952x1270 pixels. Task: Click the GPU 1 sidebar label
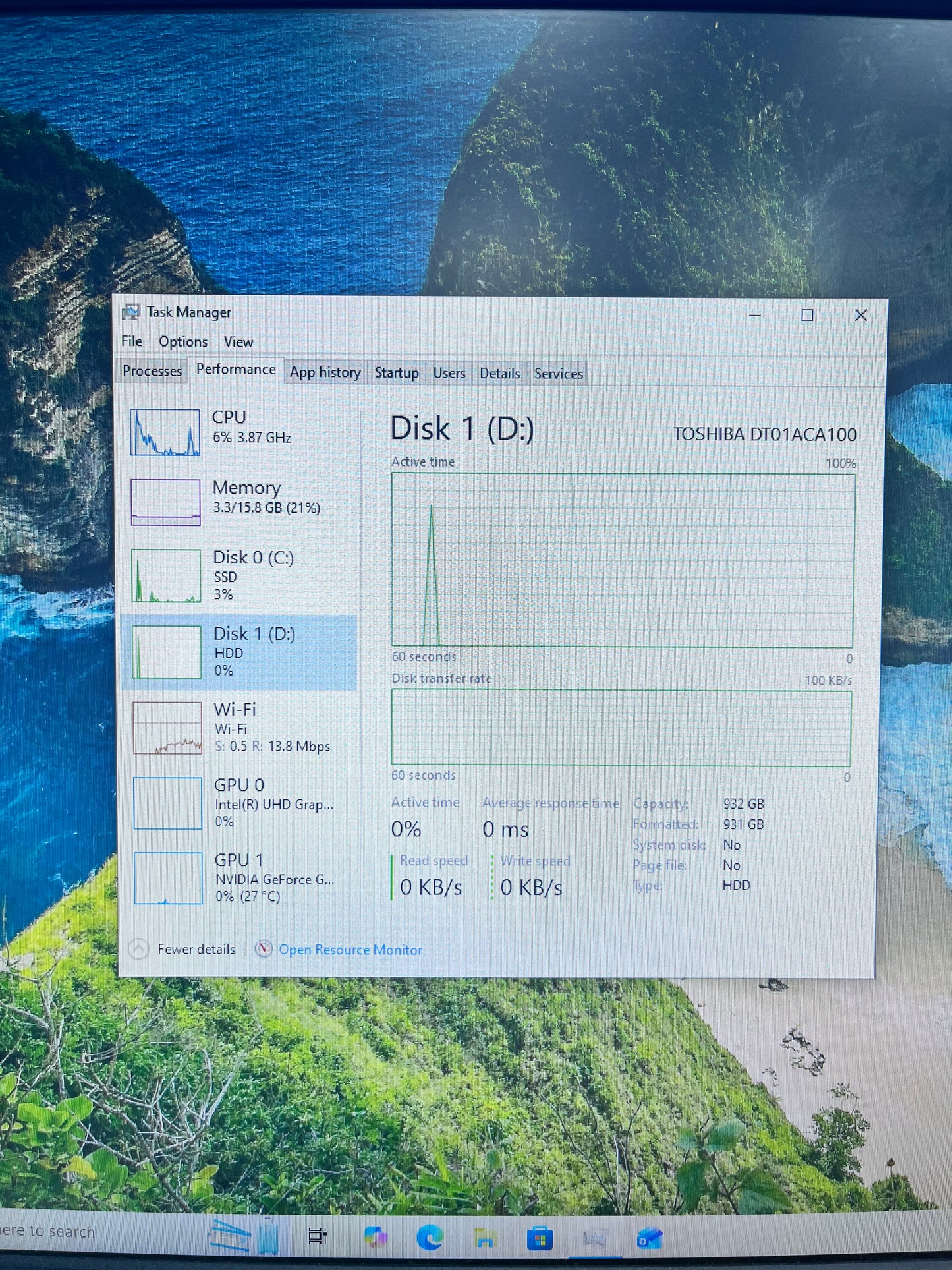[238, 860]
